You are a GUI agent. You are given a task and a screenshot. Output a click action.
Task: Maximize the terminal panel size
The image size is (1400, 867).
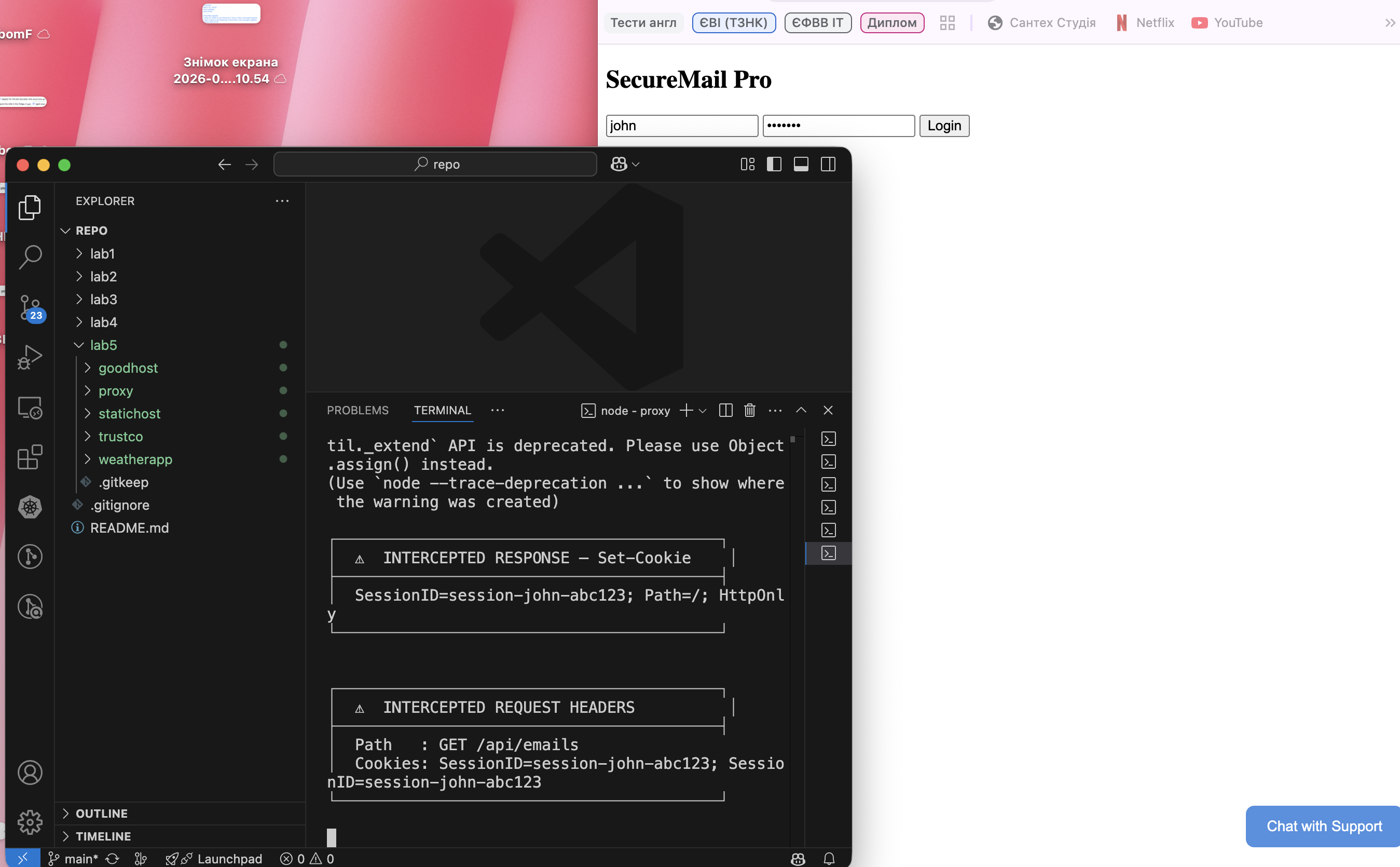click(801, 411)
